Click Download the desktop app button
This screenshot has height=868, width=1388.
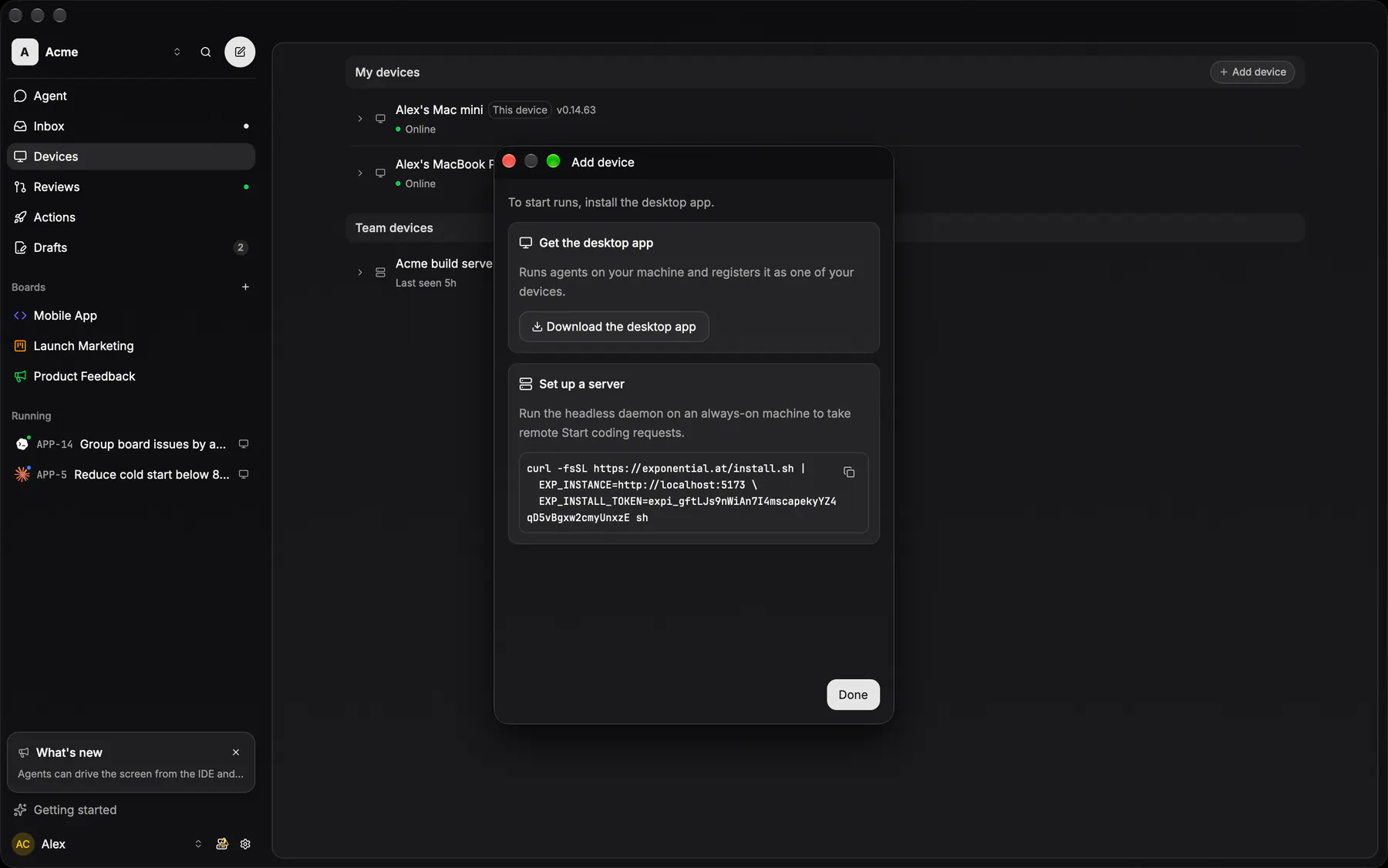(x=614, y=327)
